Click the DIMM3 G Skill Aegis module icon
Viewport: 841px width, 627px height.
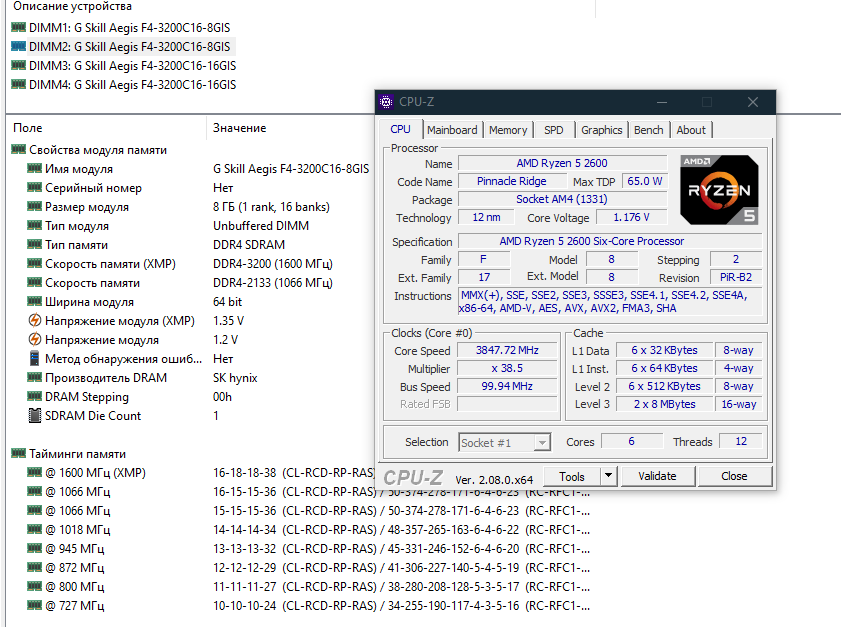pos(18,66)
